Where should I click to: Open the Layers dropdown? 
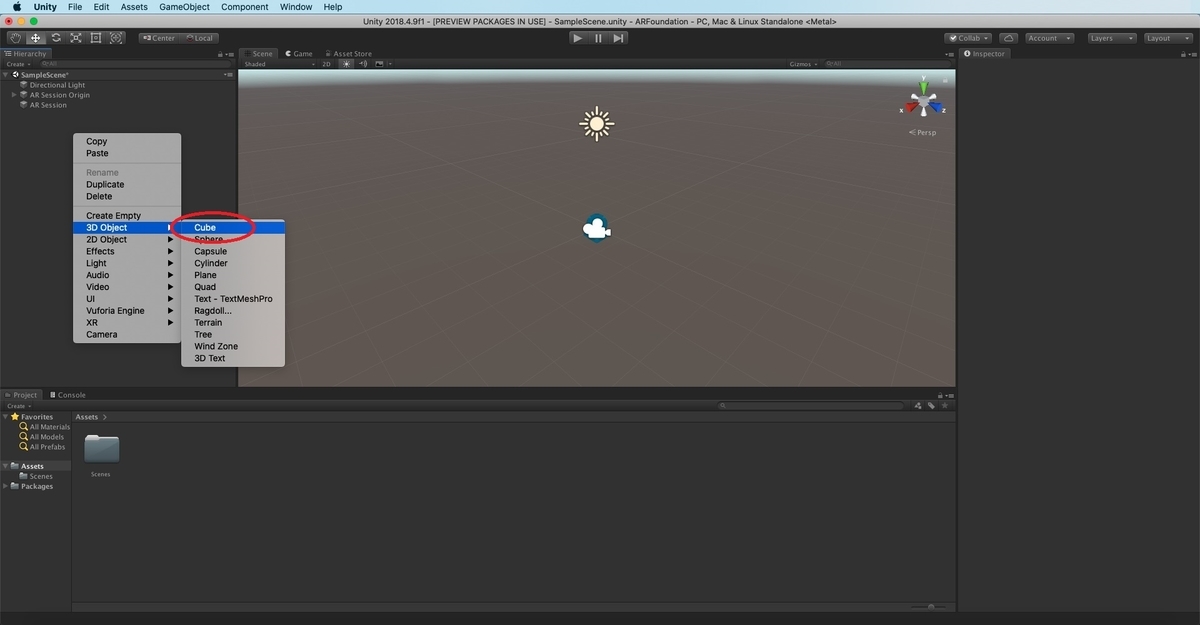[1111, 38]
